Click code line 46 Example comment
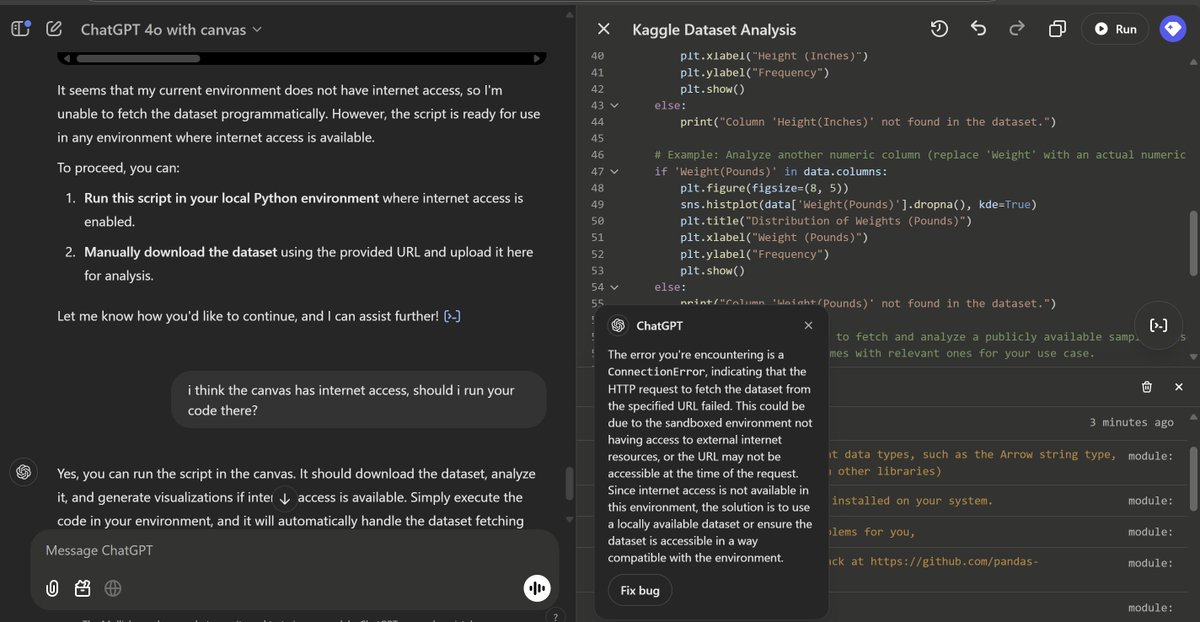Image resolution: width=1200 pixels, height=622 pixels. [x=920, y=155]
